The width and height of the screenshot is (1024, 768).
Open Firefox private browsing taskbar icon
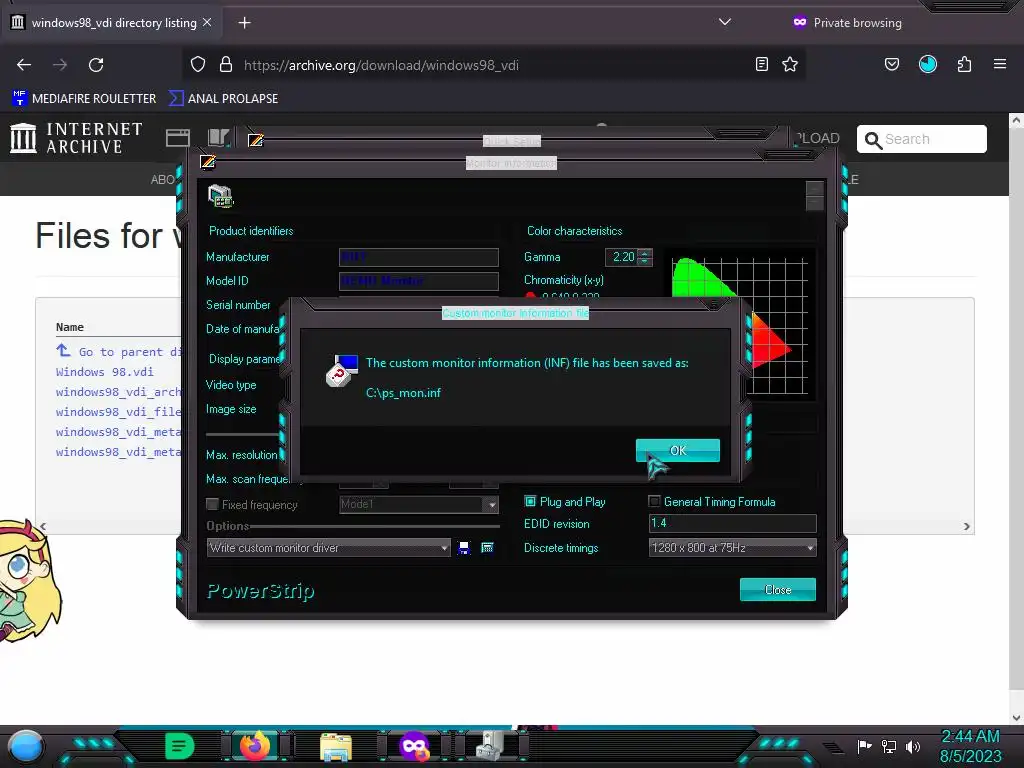coord(414,746)
